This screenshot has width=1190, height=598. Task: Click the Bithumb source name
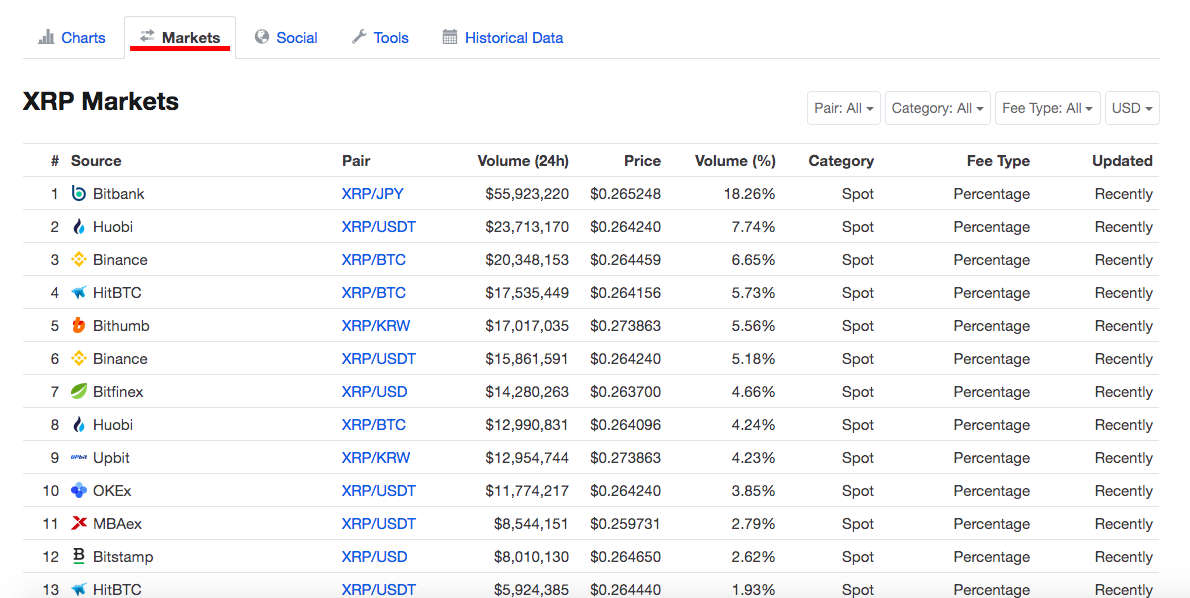click(x=121, y=326)
